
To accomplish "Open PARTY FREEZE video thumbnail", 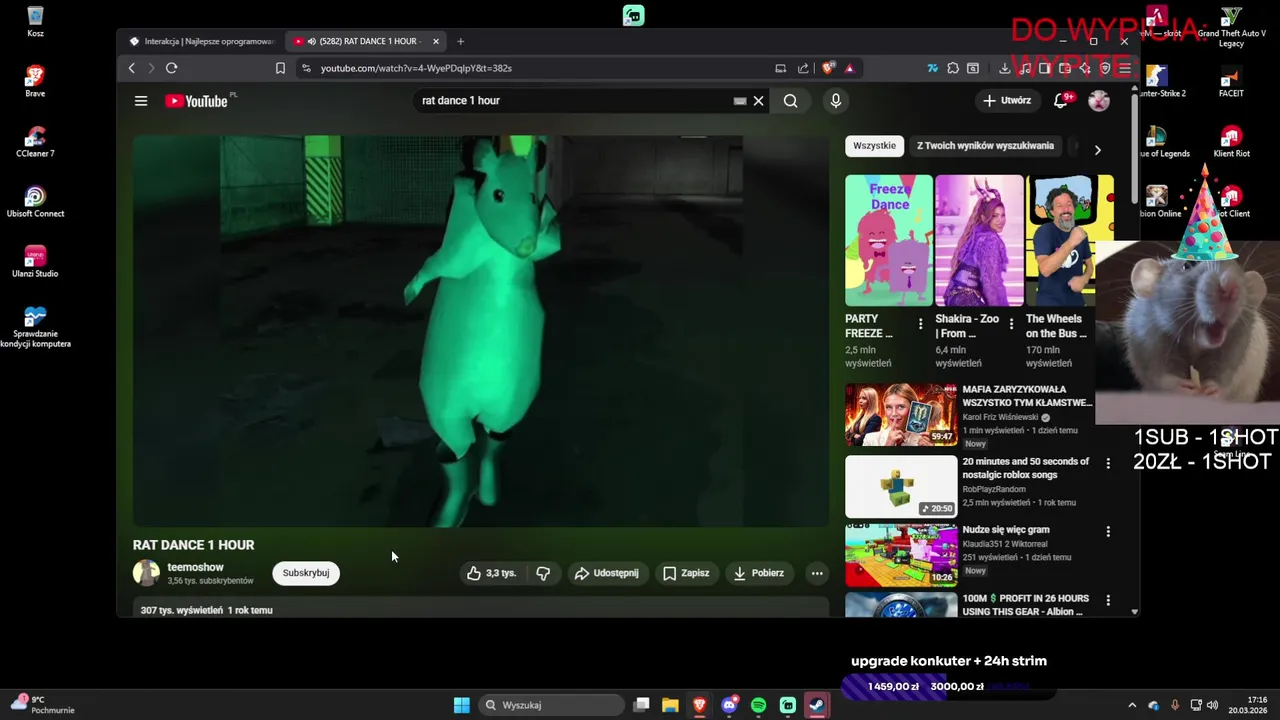I will tap(888, 241).
